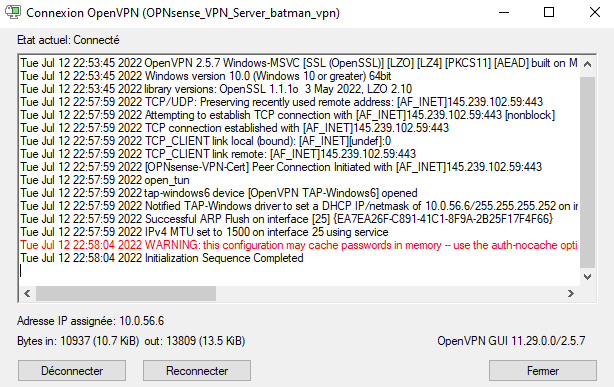The height and width of the screenshot is (387, 614).
Task: Click the Reconnecter button
Action: click(197, 371)
